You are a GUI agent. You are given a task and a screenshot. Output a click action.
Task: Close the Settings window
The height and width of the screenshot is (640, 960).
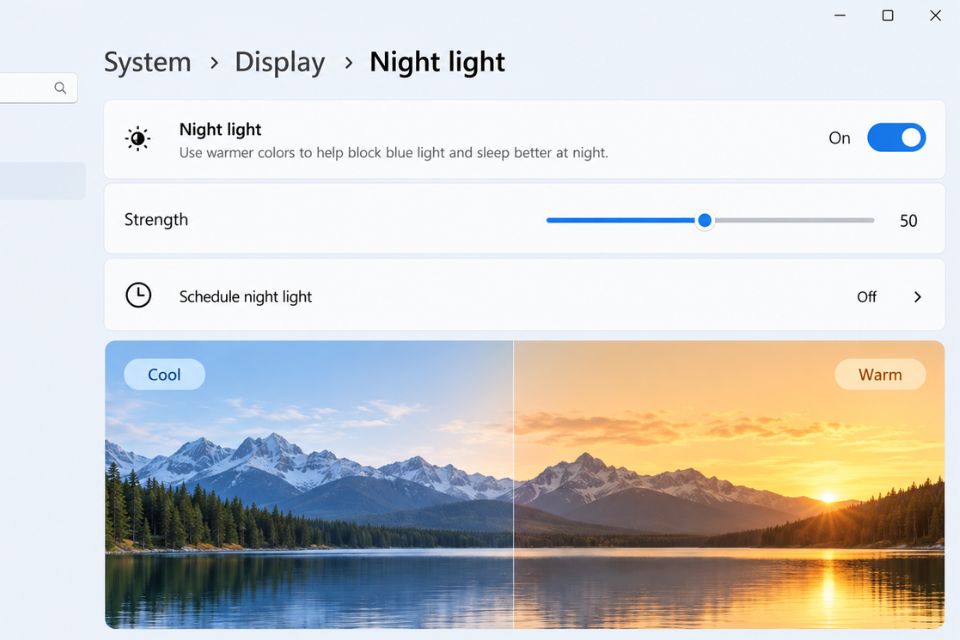[x=936, y=15]
